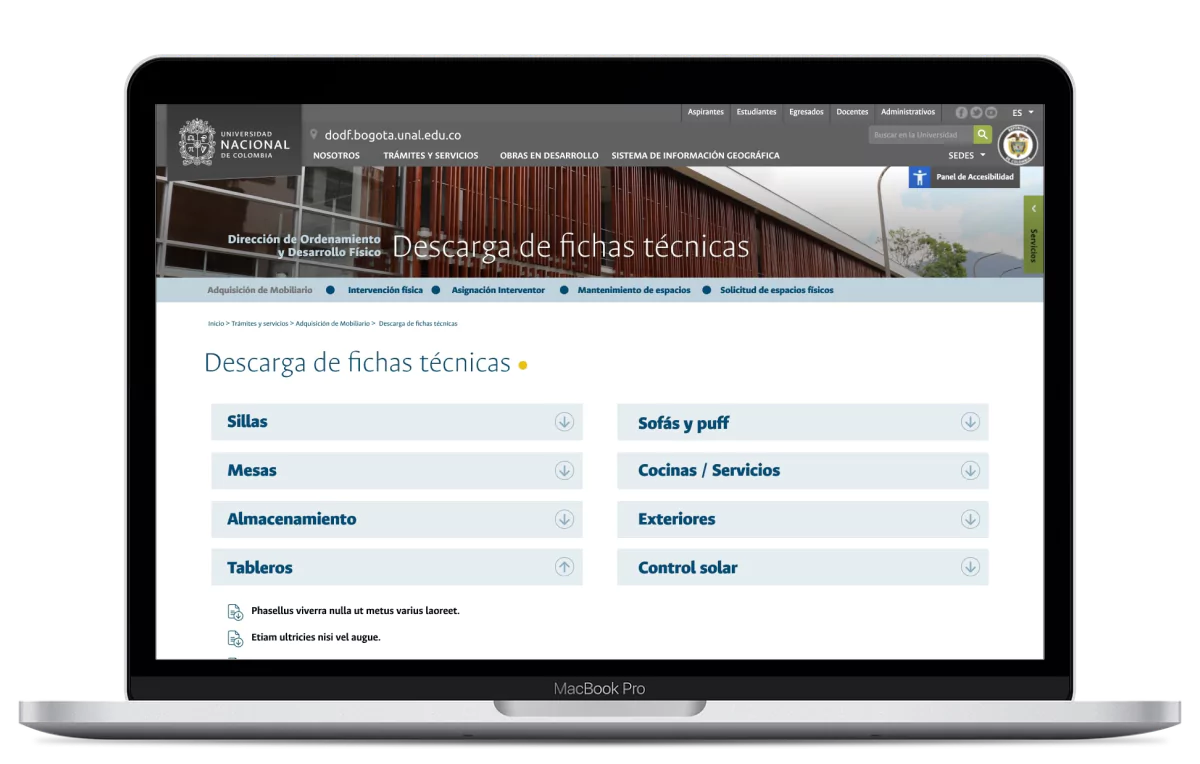The width and height of the screenshot is (1200, 764).
Task: Open SISTEMA DE INFORMACIÓN GEOGRÁFICA menu
Action: click(696, 156)
